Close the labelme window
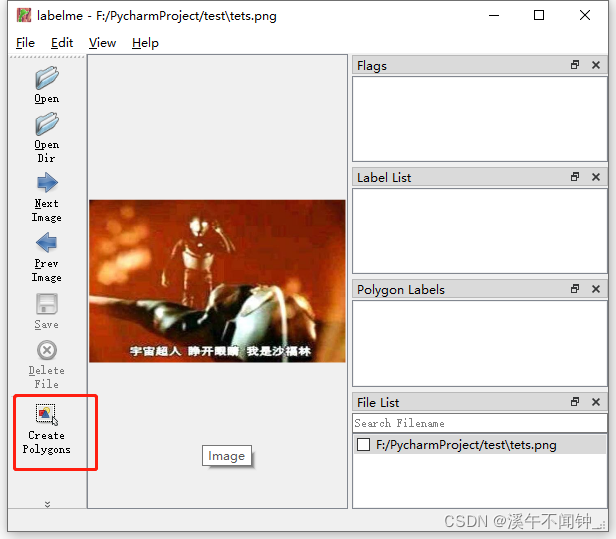 tap(585, 15)
